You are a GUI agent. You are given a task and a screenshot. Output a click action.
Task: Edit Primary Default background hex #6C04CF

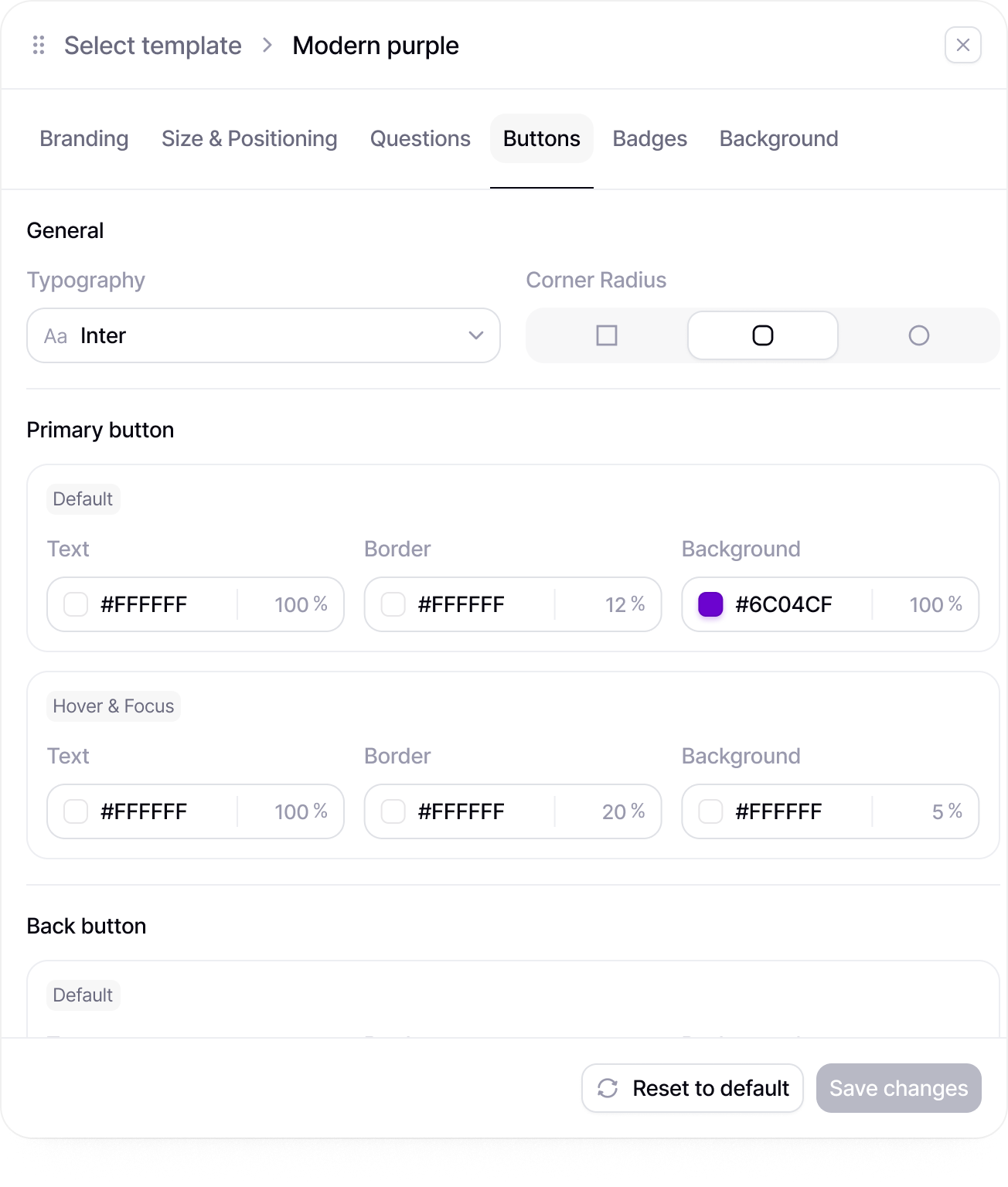pyautogui.click(x=784, y=604)
